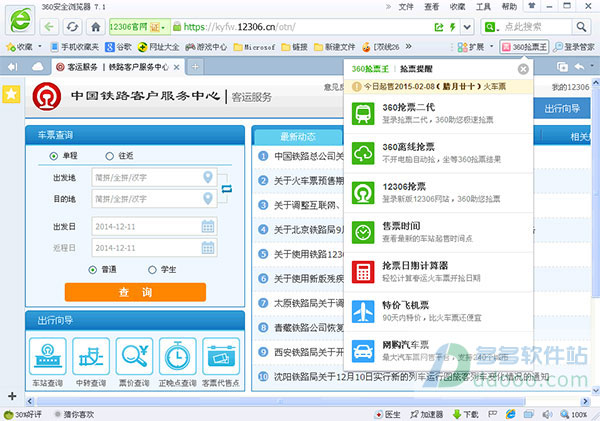The image size is (600, 421).
Task: Select the 往返 round-trip radio button
Action: pos(109,156)
